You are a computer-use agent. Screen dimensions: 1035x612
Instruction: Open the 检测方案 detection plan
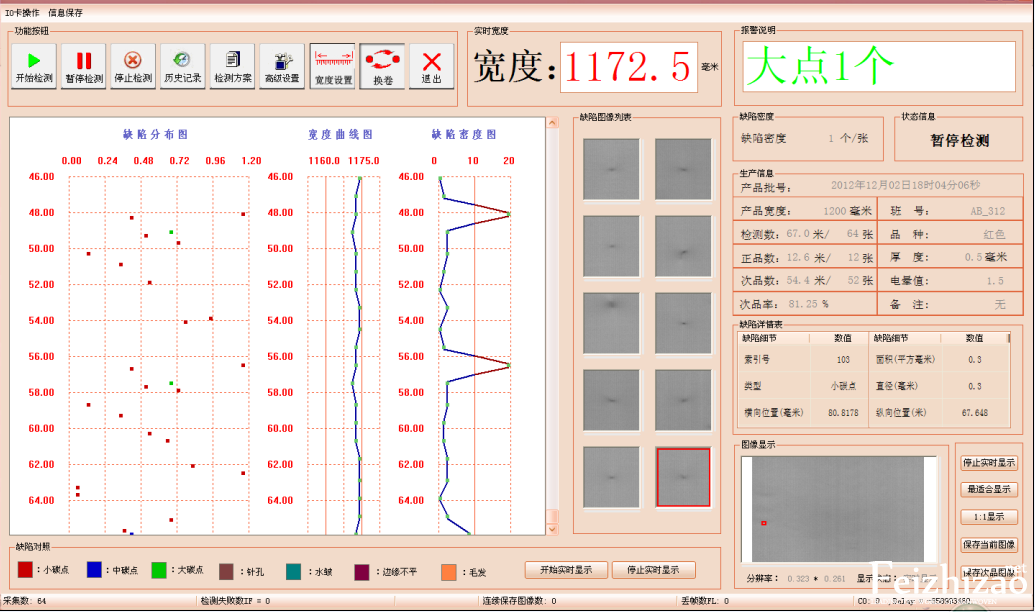pos(232,66)
